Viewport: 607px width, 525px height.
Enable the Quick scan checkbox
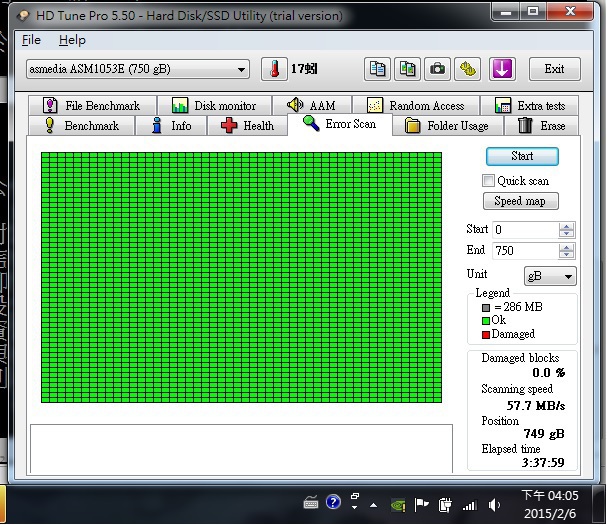[x=488, y=180]
